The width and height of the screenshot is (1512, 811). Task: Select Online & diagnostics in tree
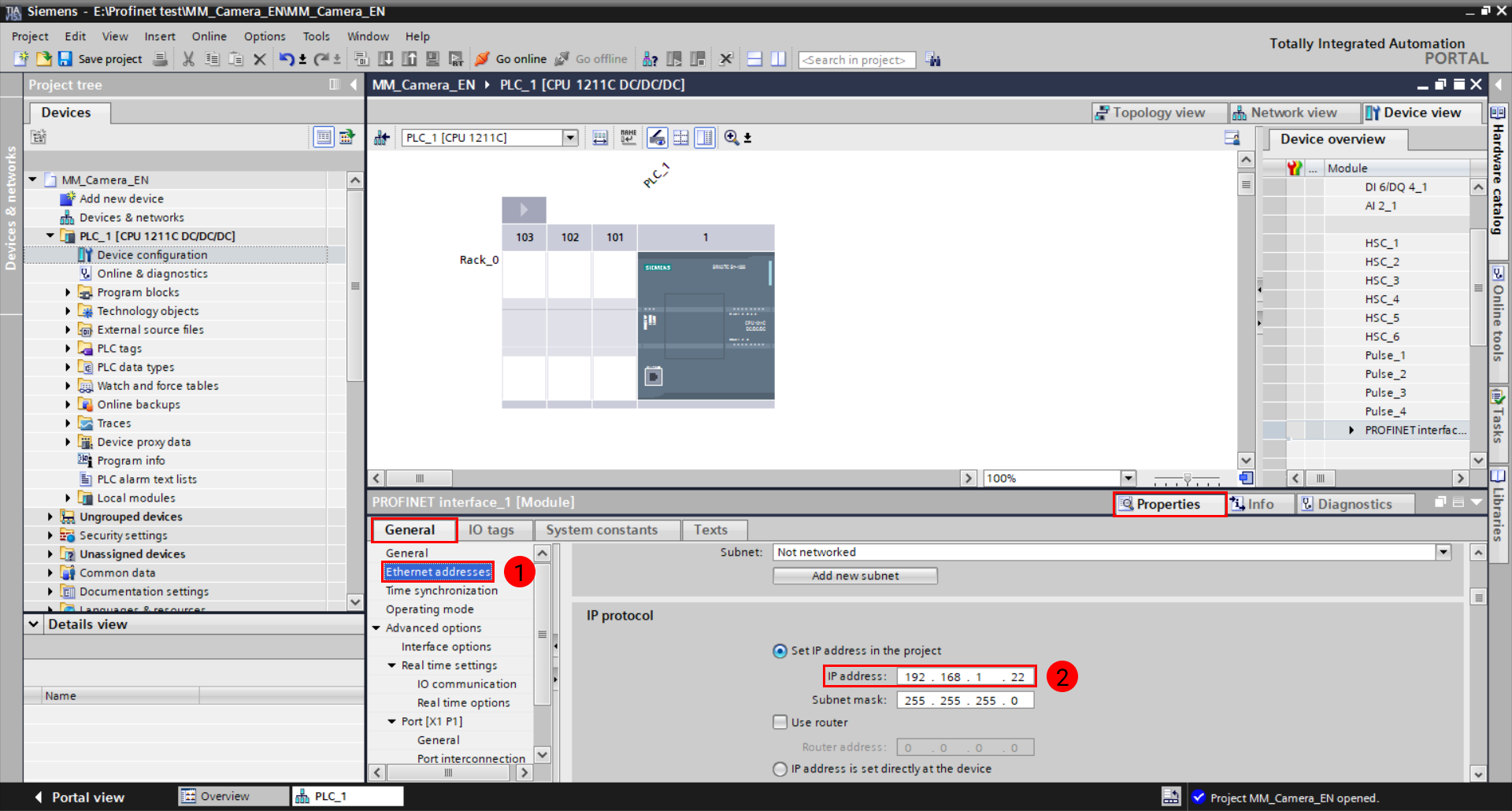point(153,273)
